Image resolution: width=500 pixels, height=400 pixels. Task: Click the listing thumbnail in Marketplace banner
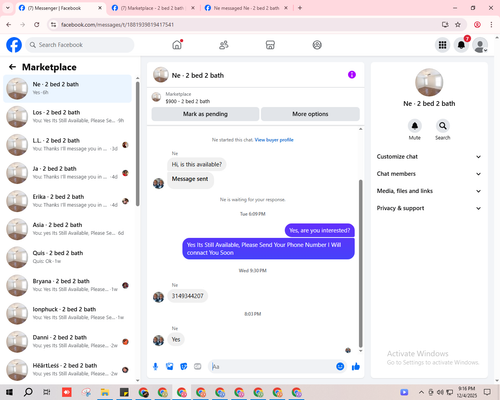pos(156,97)
